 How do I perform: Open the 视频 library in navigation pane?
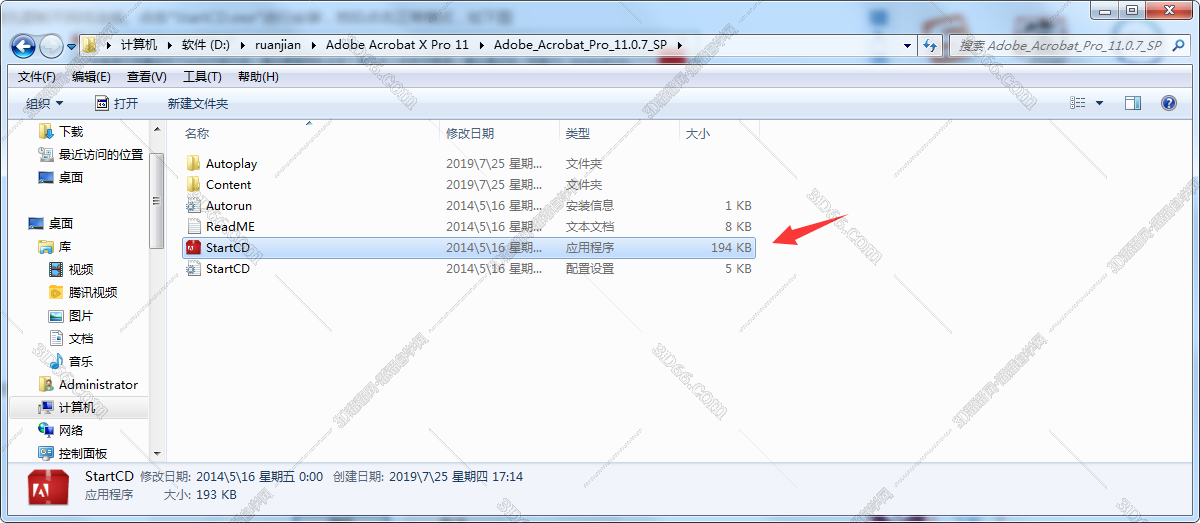[x=81, y=269]
